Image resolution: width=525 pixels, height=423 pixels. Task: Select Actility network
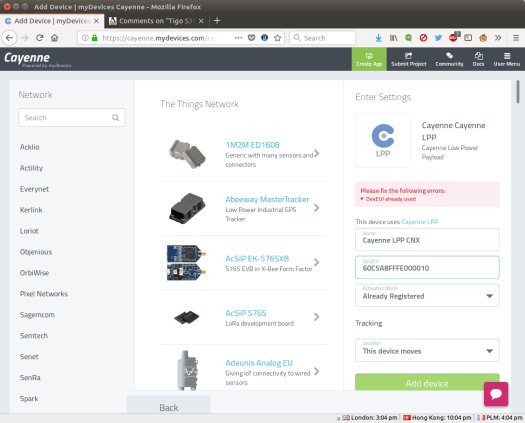pyautogui.click(x=31, y=168)
